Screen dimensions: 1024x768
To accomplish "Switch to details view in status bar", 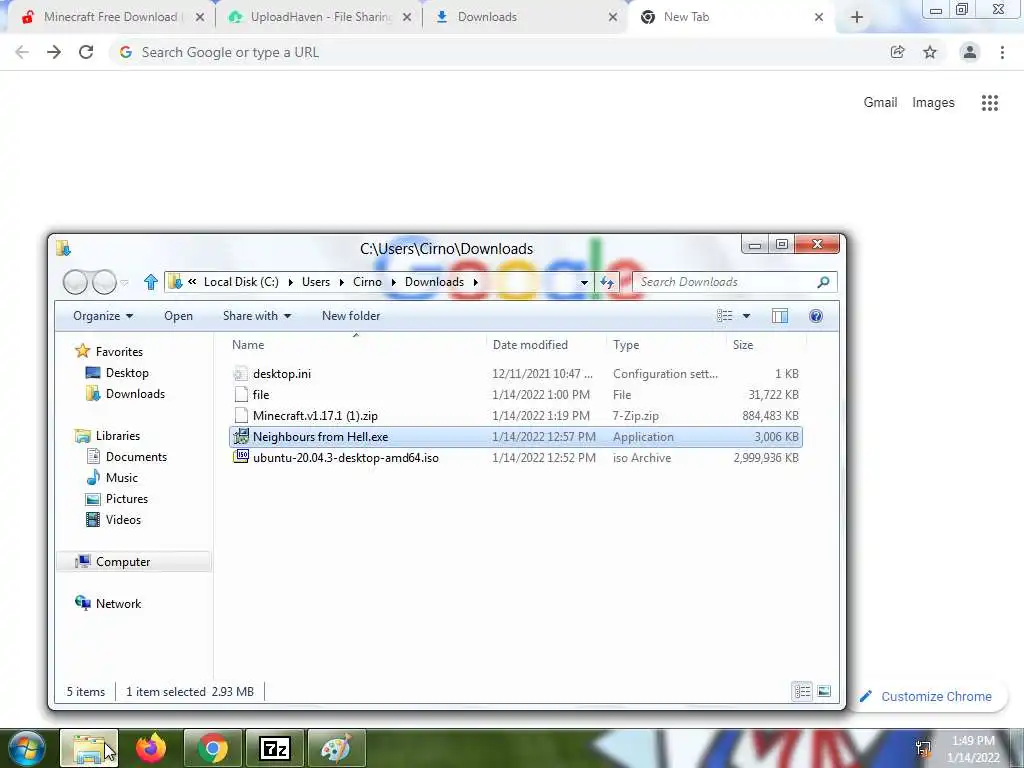I will click(802, 691).
